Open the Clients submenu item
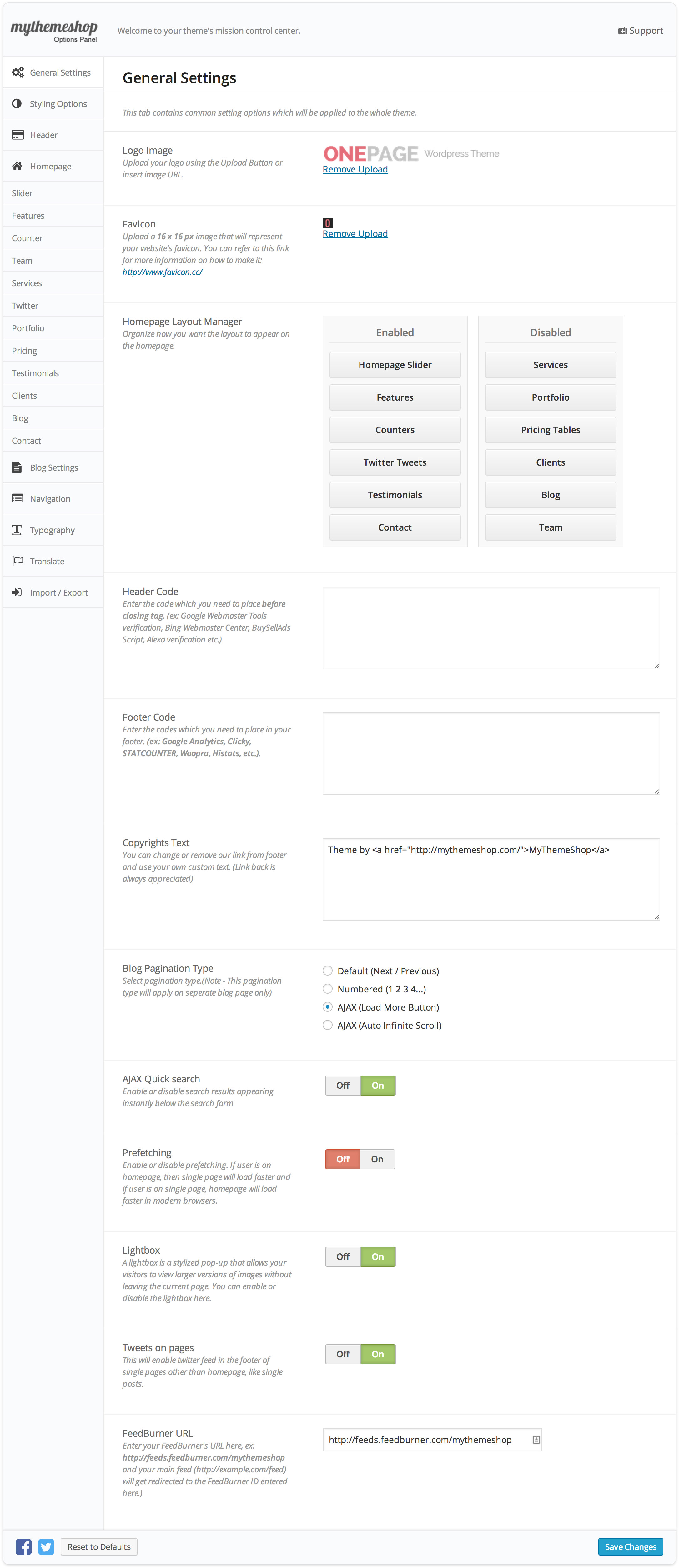Viewport: 679px width, 1568px height. pyautogui.click(x=53, y=396)
